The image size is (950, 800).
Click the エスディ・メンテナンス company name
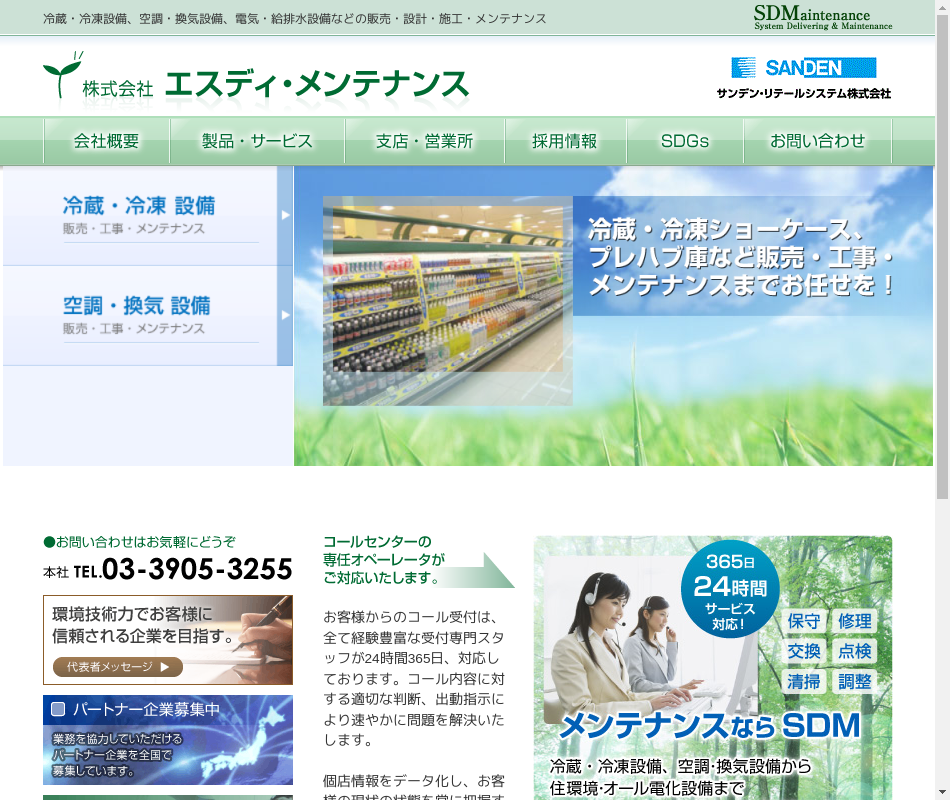click(315, 85)
